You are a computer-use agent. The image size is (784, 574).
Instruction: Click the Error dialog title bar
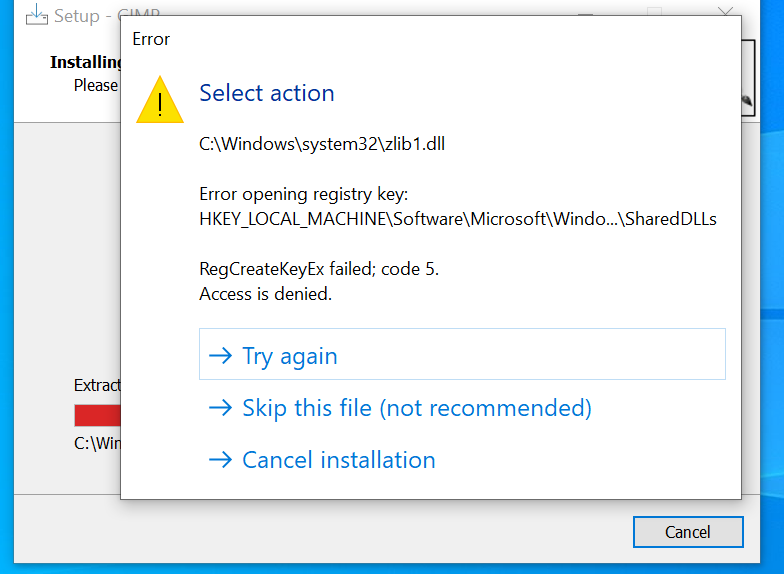pyautogui.click(x=400, y=39)
